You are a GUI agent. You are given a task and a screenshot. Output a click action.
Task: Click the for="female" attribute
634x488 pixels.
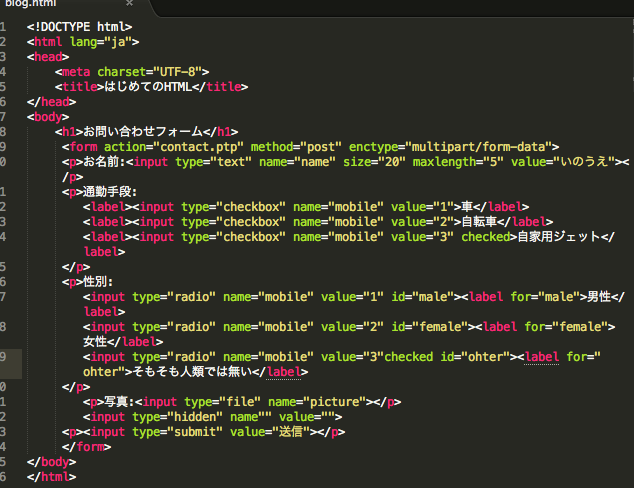click(x=566, y=327)
